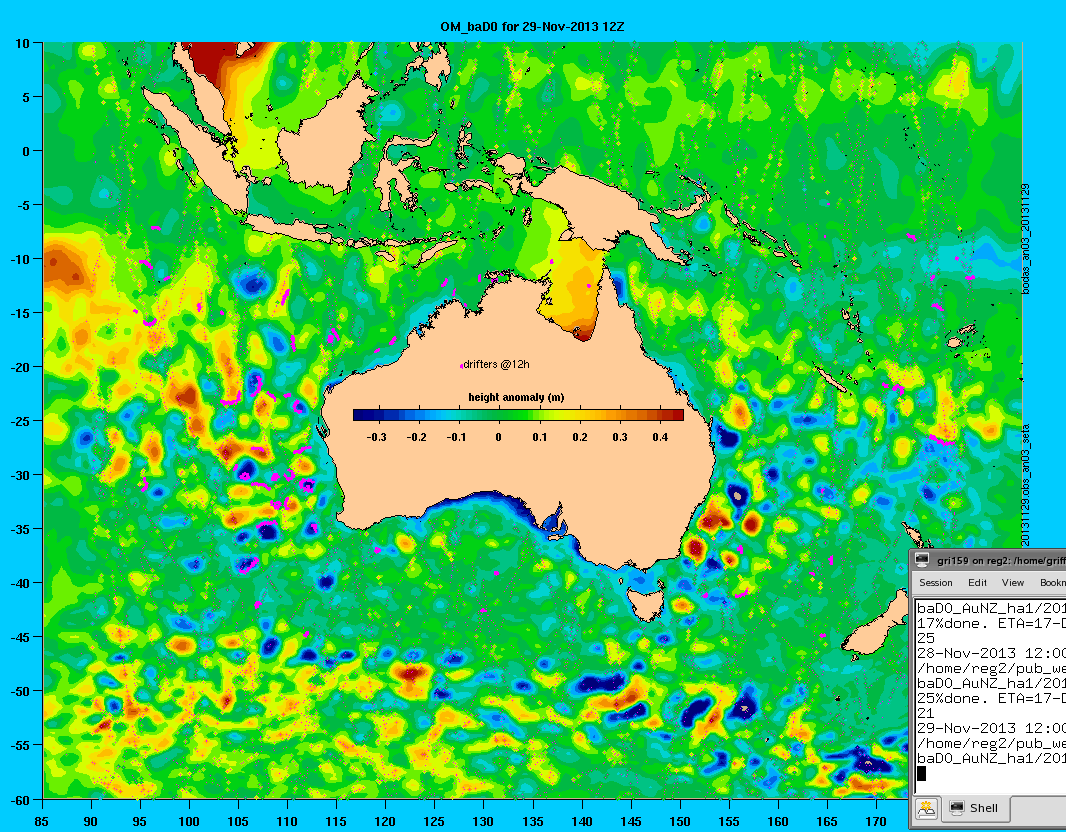The image size is (1066, 832).
Task: Click the '20131129.obs_an03_seta' vertical side label
Action: pos(1026,485)
